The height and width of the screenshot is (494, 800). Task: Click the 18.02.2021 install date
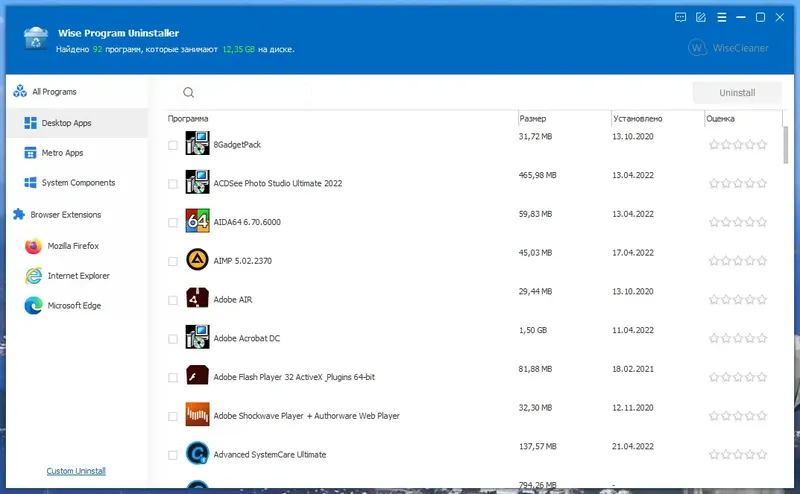pos(633,369)
